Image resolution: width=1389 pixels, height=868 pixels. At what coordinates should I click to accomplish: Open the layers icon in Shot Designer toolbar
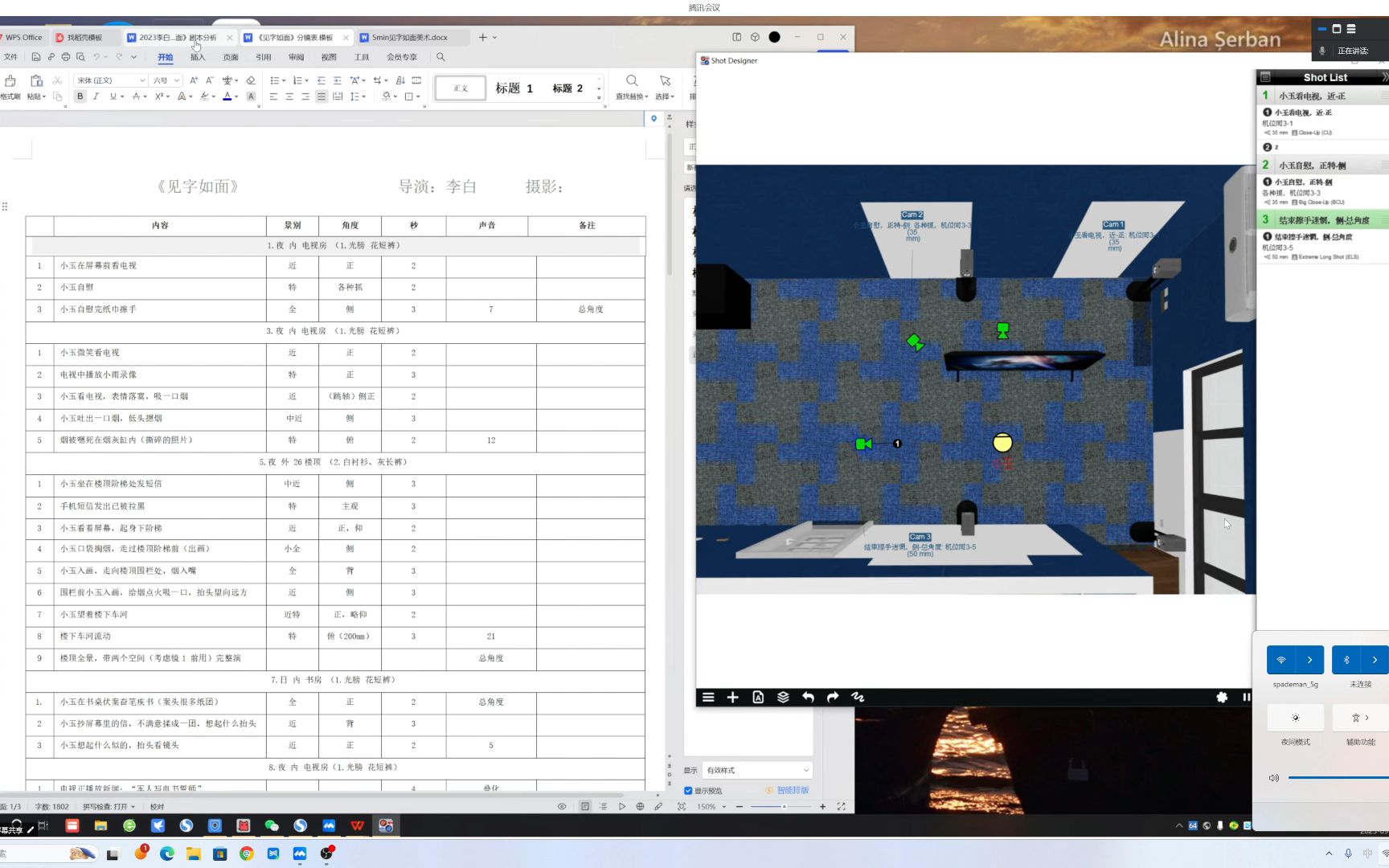783,698
